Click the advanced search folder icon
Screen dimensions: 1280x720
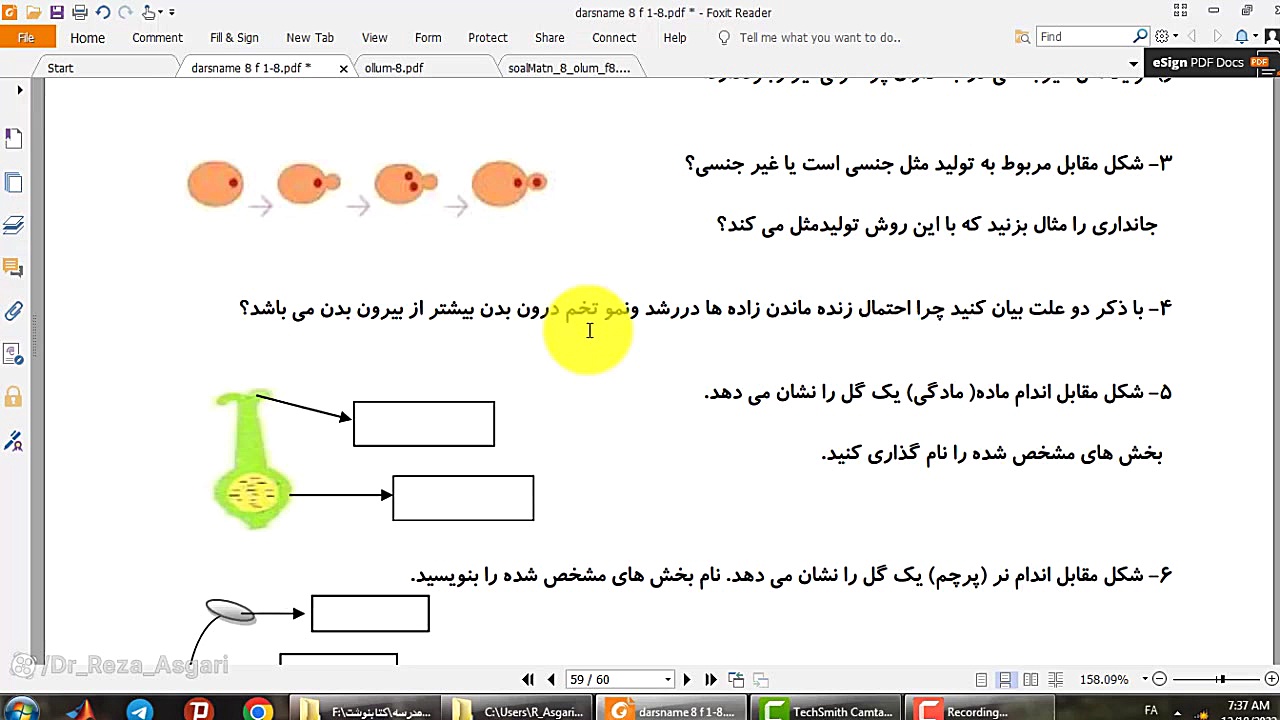[1022, 37]
